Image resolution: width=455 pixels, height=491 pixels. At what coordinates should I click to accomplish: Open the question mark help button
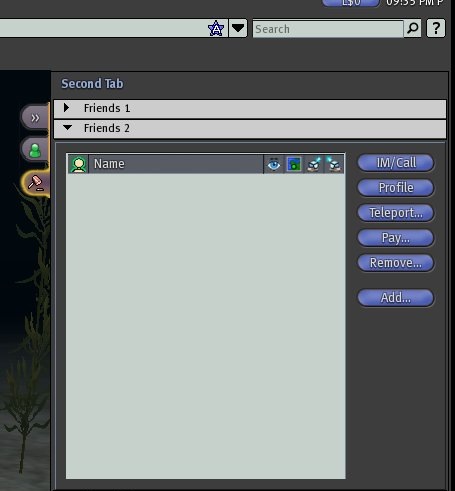436,28
